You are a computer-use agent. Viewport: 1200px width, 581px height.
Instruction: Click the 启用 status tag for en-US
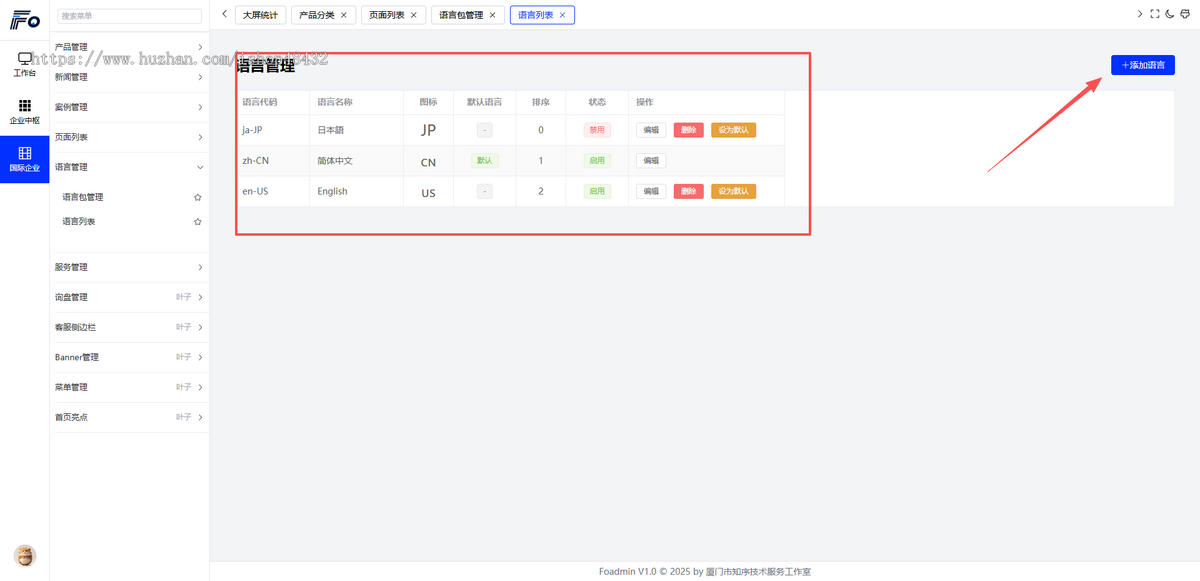click(597, 191)
